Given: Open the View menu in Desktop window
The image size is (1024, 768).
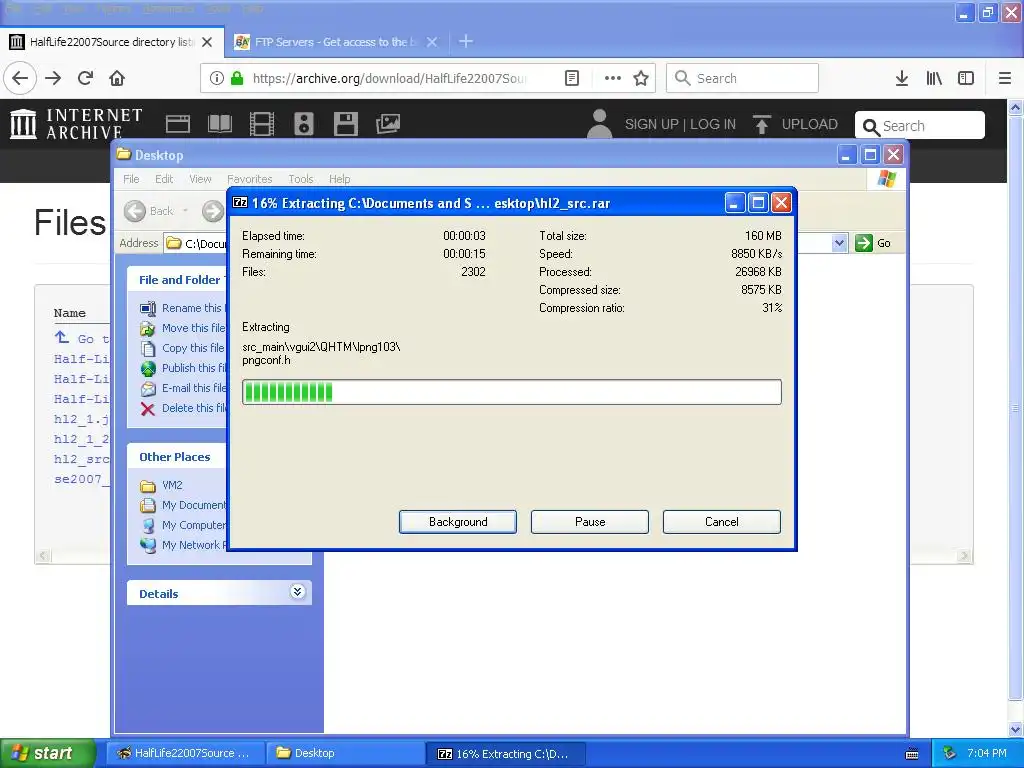Looking at the screenshot, I should pos(200,179).
